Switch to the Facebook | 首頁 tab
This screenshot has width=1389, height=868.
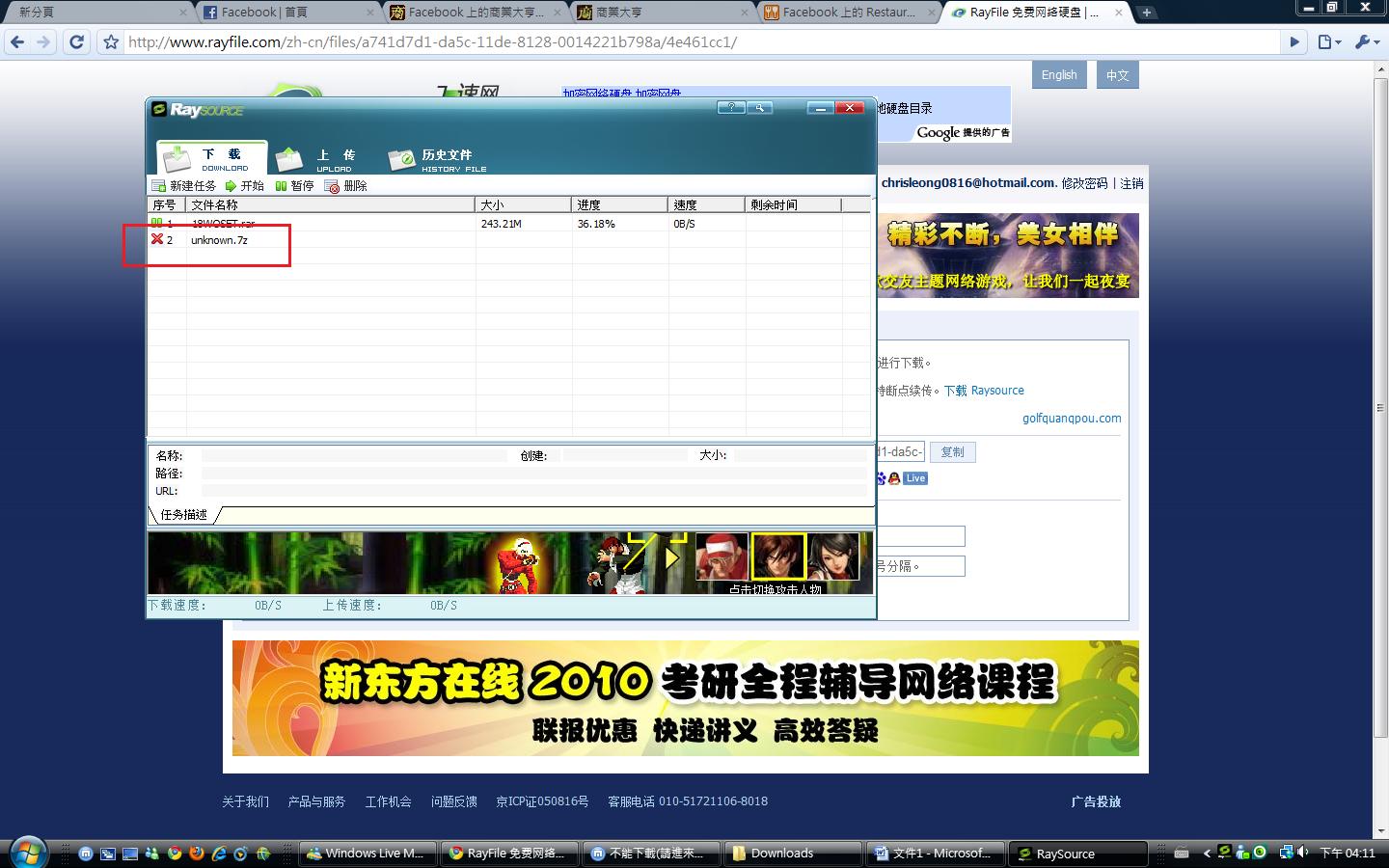pyautogui.click(x=287, y=13)
